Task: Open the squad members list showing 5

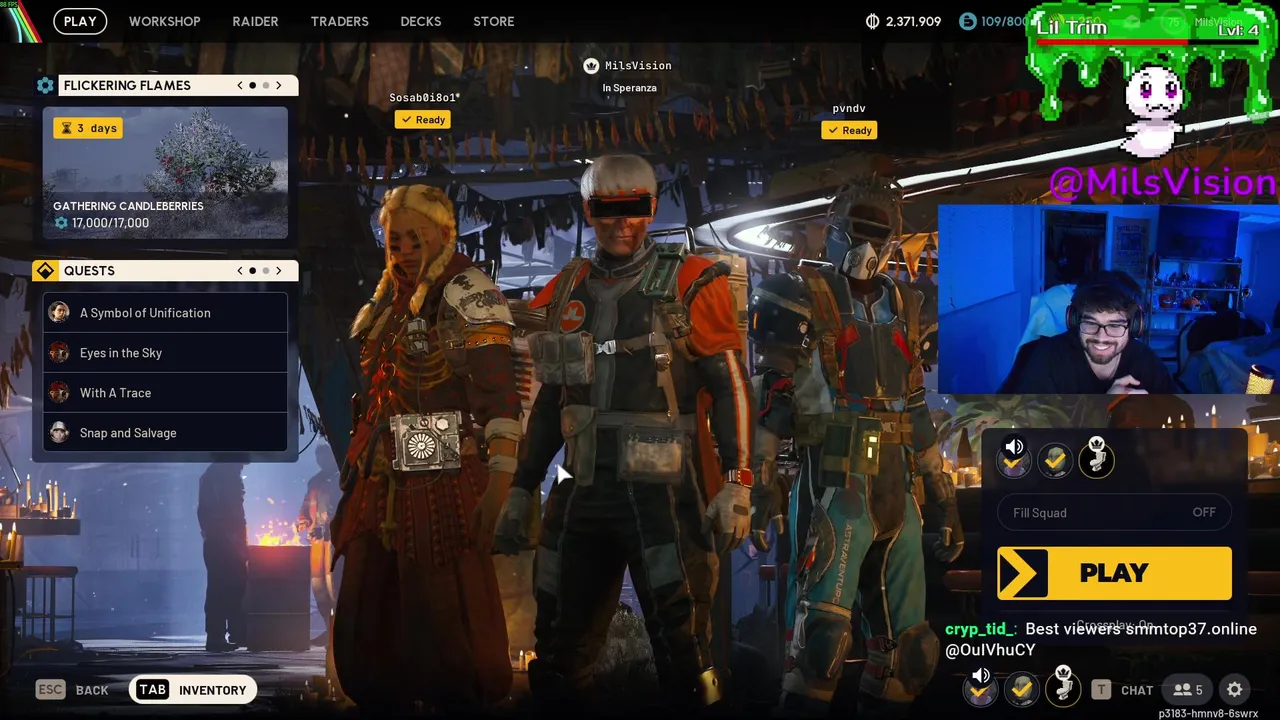Action: (1188, 690)
